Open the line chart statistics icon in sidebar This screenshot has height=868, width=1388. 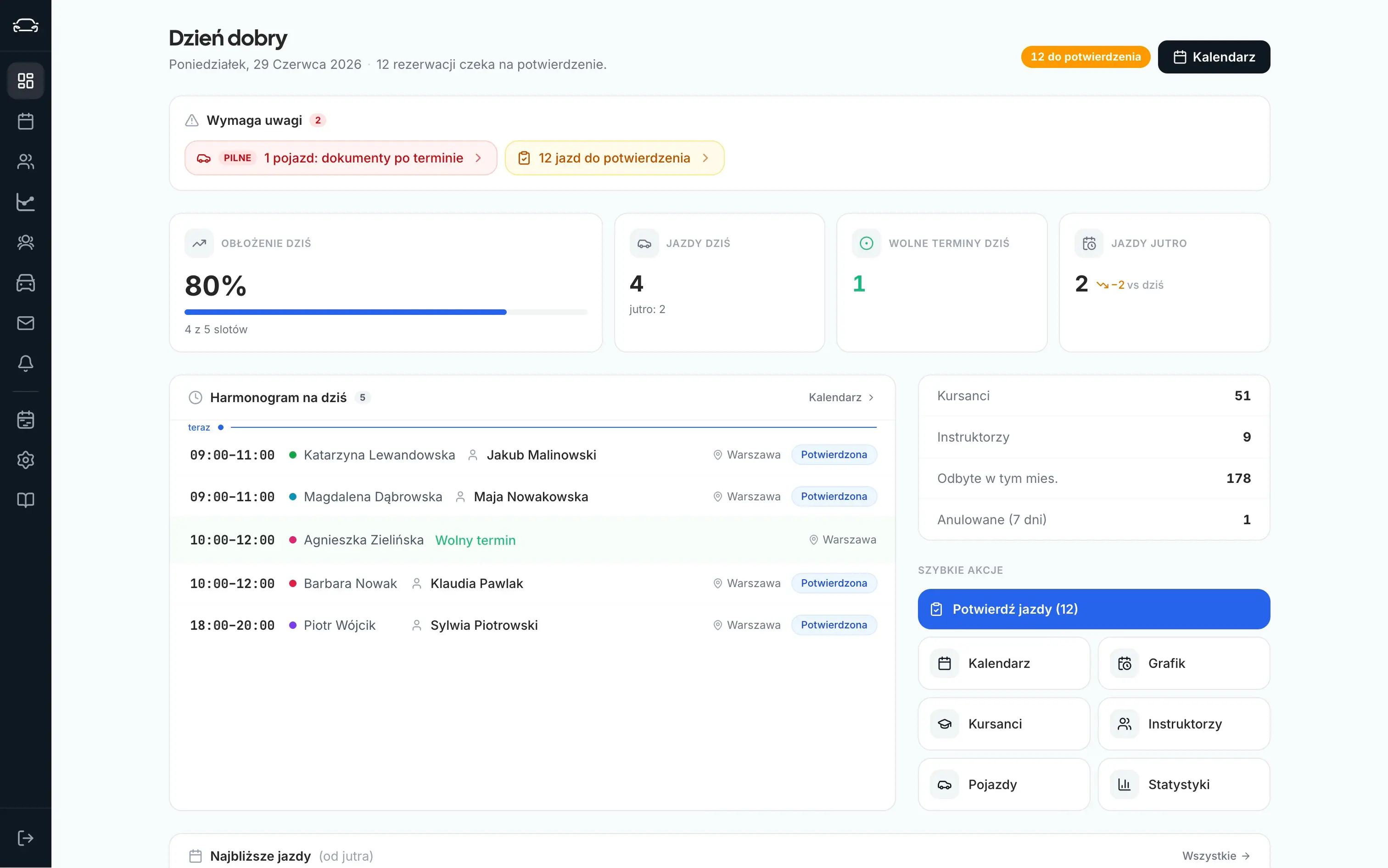tap(25, 202)
